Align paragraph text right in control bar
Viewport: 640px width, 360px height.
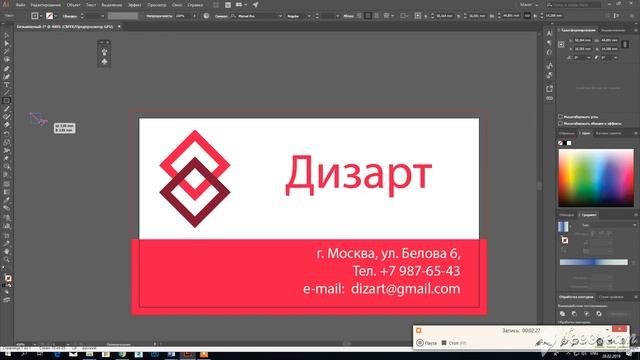coord(376,16)
